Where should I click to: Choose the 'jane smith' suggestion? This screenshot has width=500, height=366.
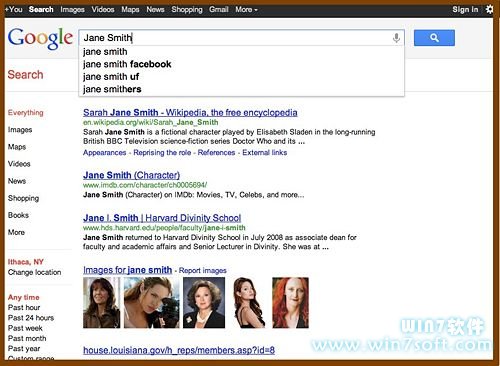[x=241, y=52]
